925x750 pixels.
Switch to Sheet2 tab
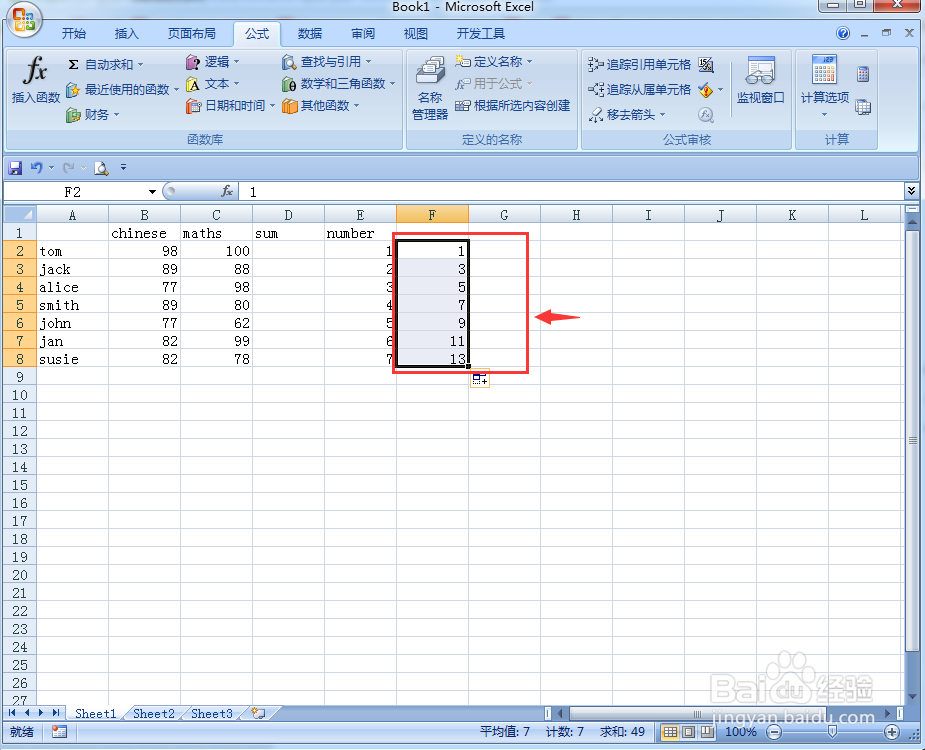[154, 713]
